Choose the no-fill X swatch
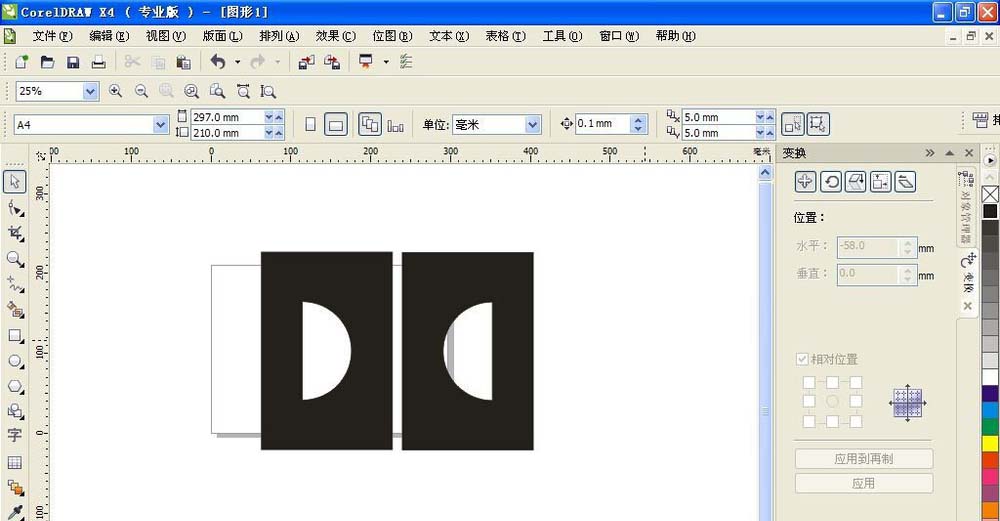 [990, 194]
